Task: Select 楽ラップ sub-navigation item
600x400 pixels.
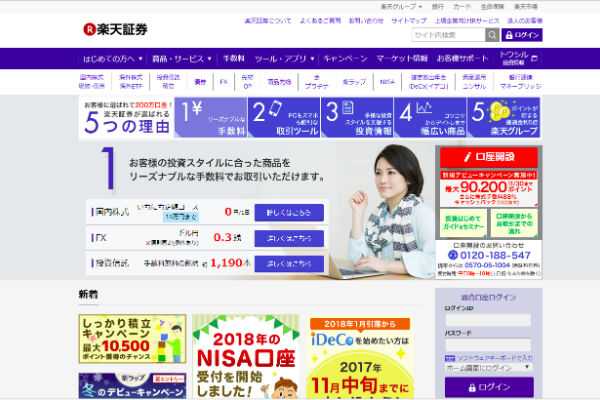Action: coord(354,82)
